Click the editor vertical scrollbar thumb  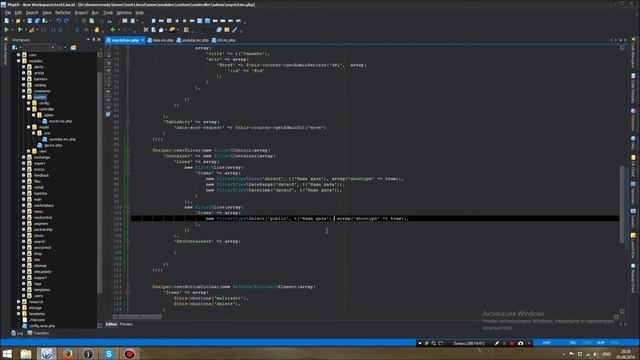pos(622,204)
